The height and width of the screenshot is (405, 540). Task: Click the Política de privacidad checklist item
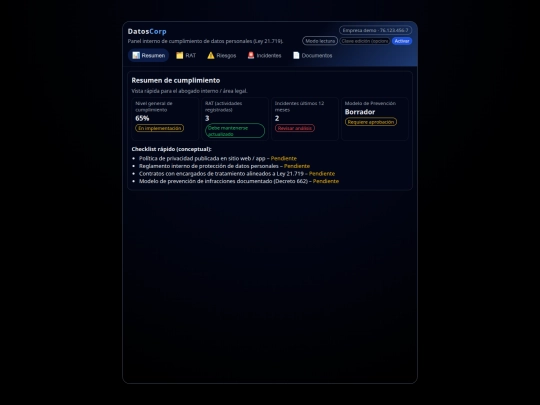(x=218, y=158)
